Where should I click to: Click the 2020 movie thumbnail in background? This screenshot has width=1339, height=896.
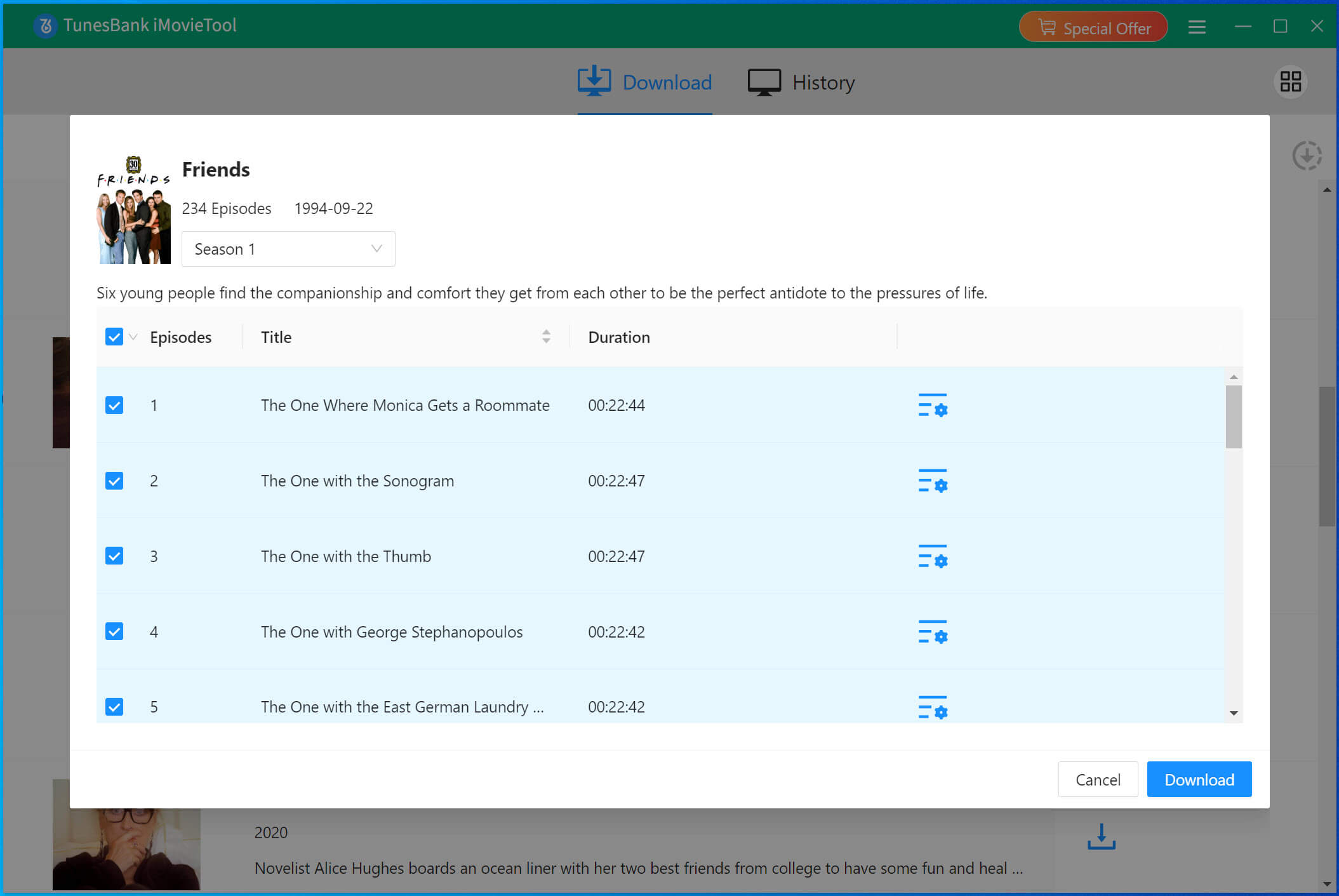[x=126, y=848]
